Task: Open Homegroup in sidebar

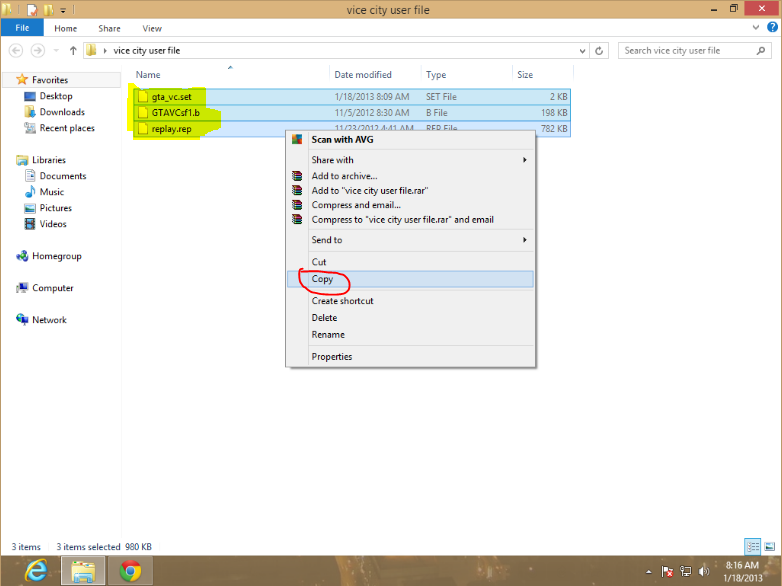Action: (x=56, y=256)
